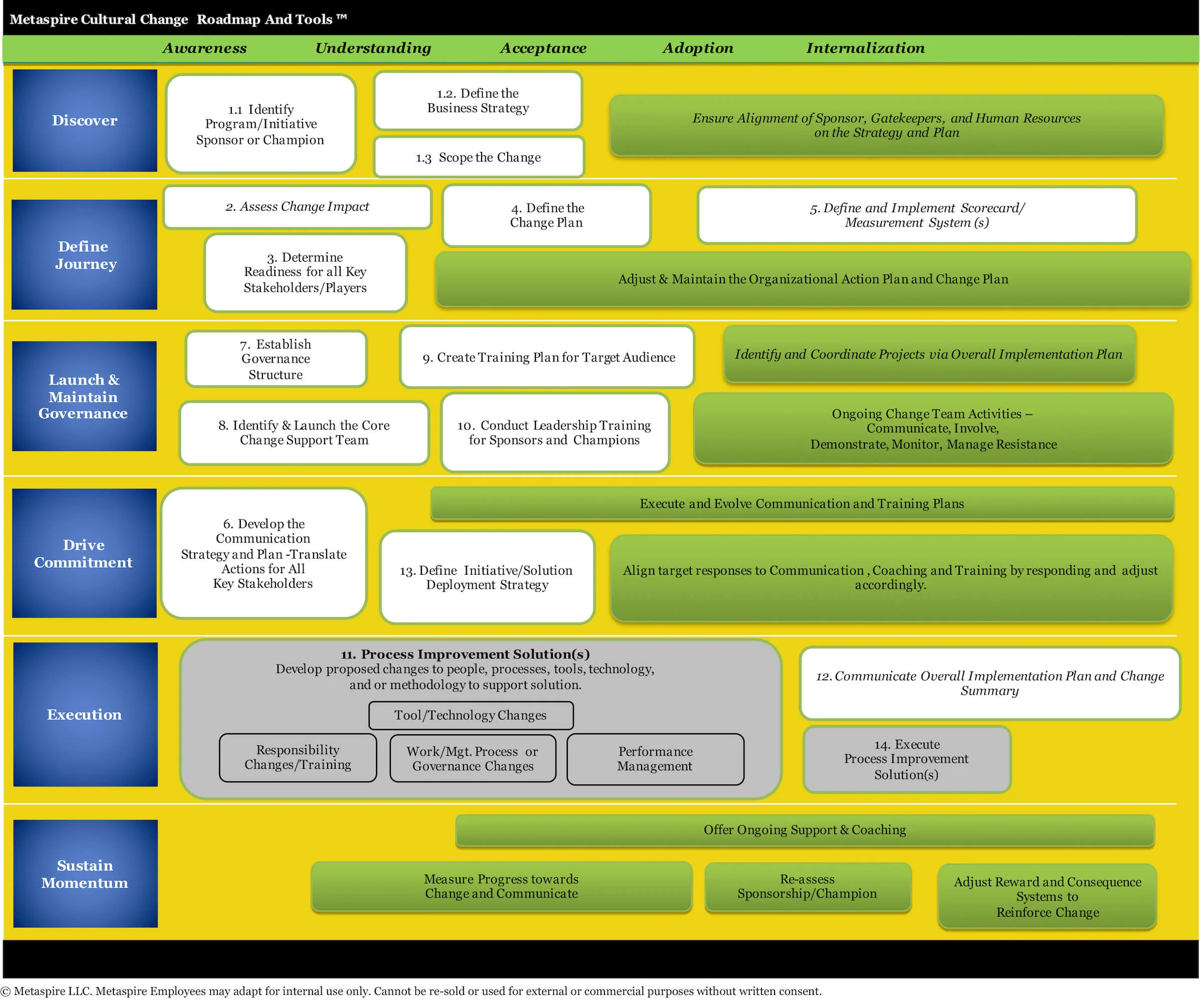1204x1004 pixels.
Task: Click Offer Ongoing Support & Coaching bar
Action: [805, 830]
